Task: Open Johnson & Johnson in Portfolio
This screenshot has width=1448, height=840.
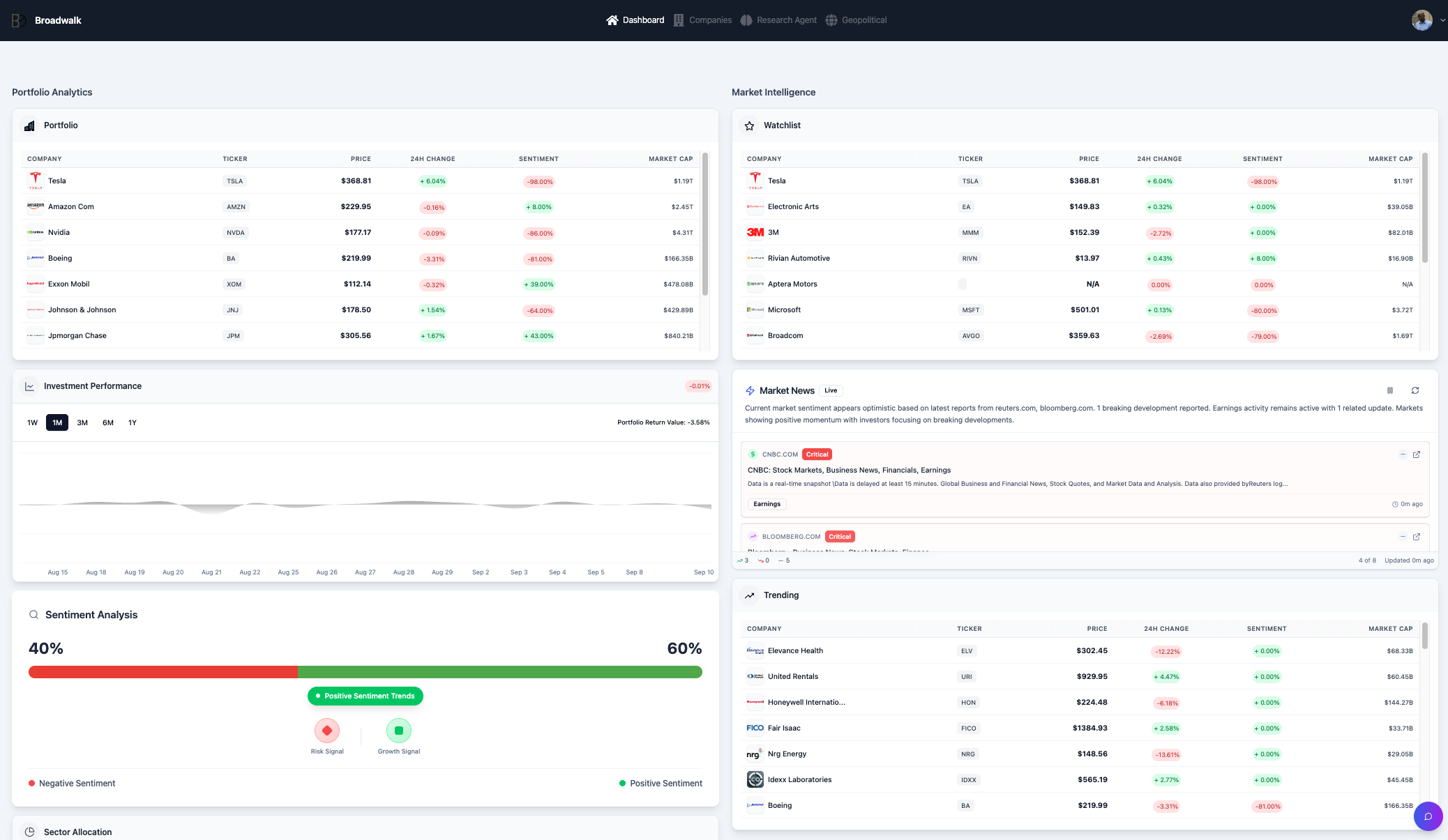Action: (360, 310)
